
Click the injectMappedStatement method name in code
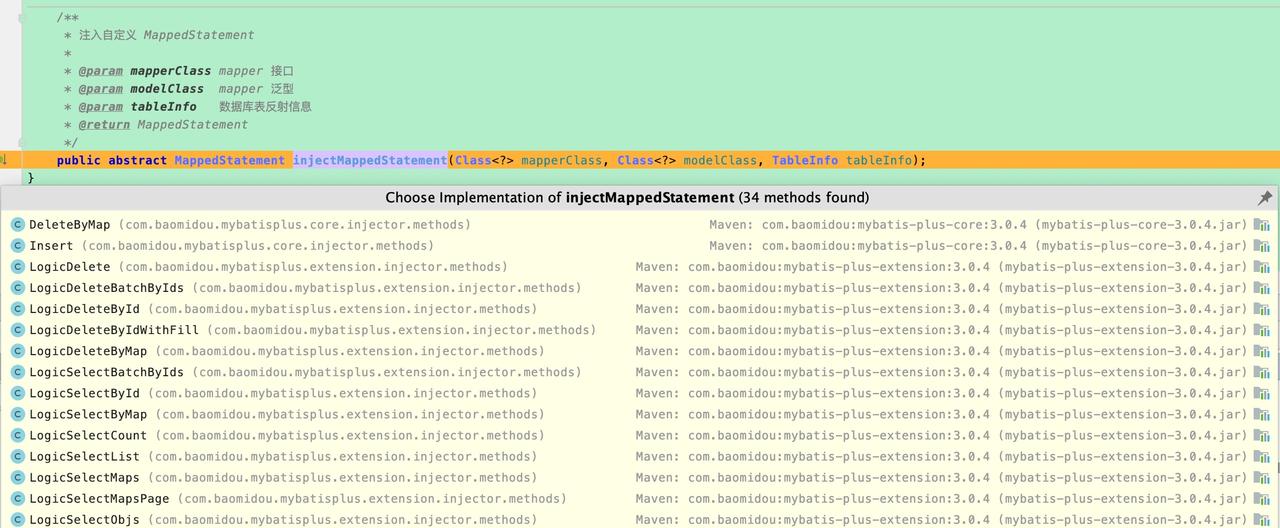coord(370,160)
